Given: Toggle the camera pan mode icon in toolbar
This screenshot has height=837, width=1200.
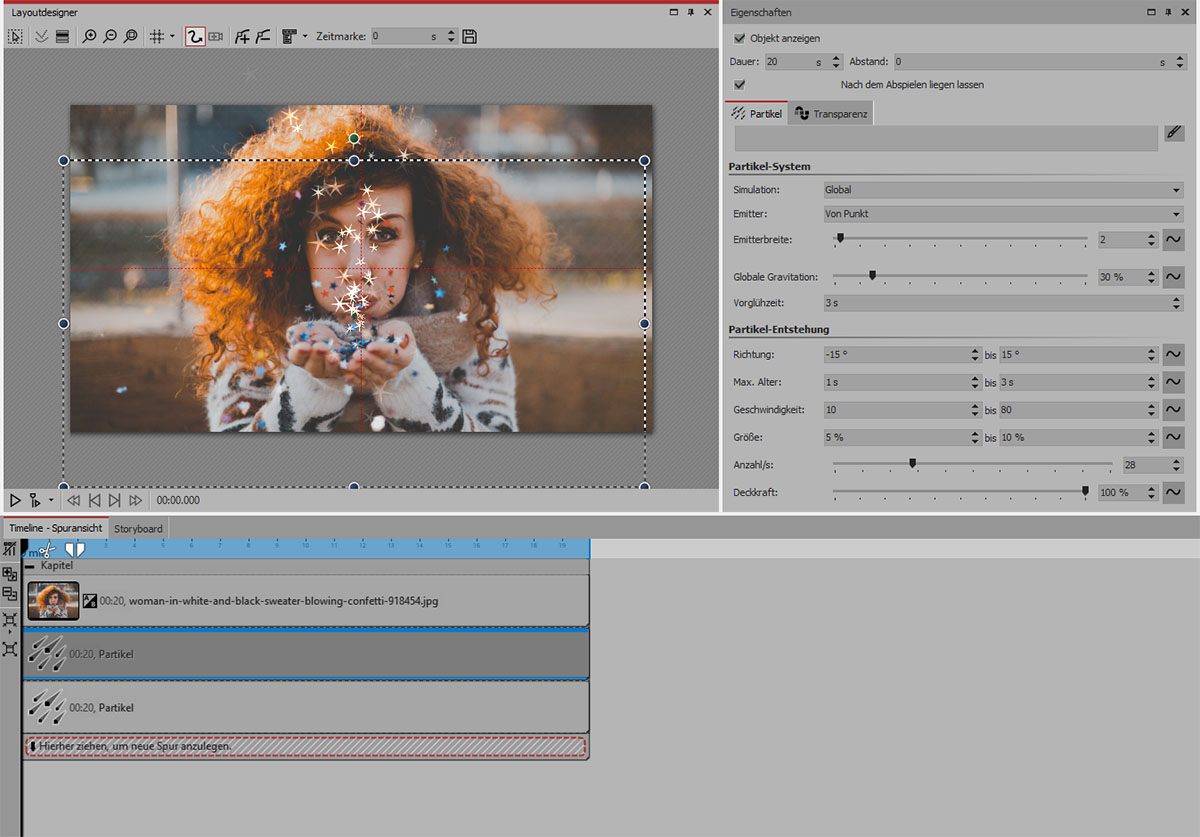Looking at the screenshot, I should (215, 36).
